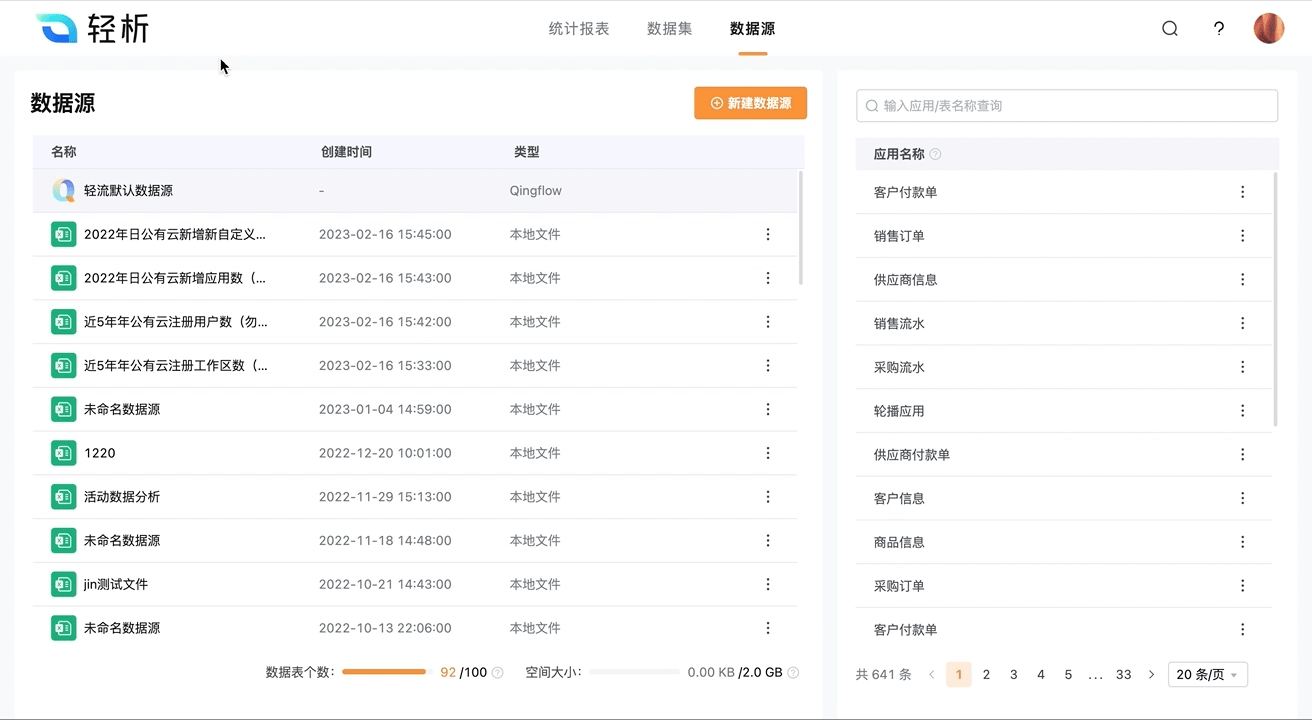Click Excel icon of 1220
This screenshot has height=720, width=1312.
click(64, 453)
